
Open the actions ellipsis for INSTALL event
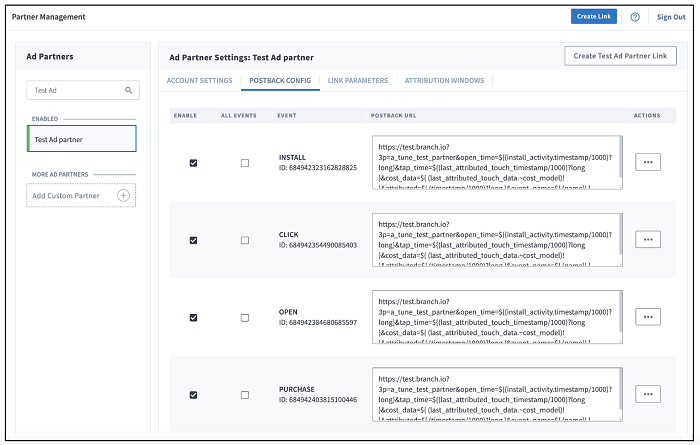click(x=648, y=162)
